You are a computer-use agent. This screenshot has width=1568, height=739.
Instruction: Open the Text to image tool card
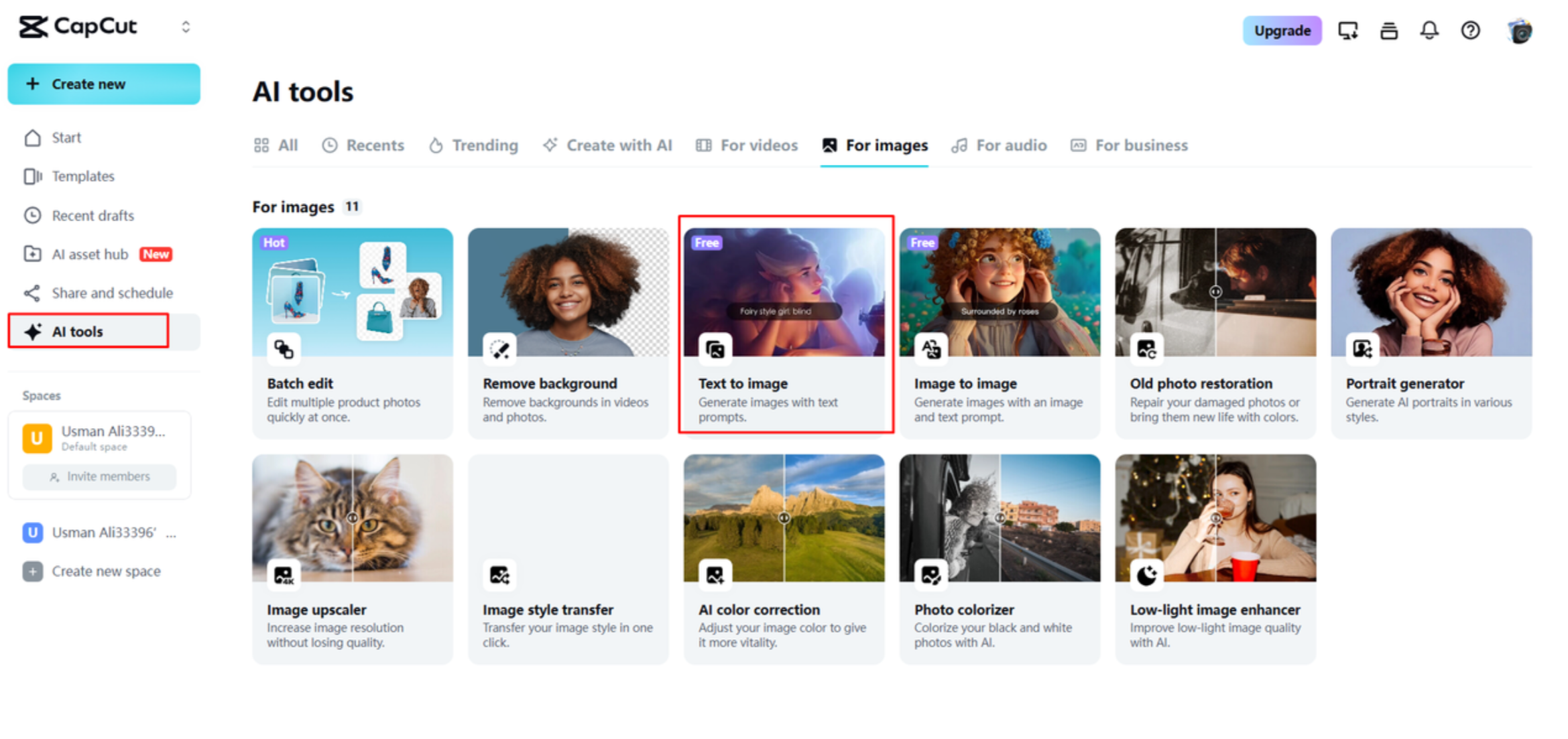pyautogui.click(x=784, y=328)
